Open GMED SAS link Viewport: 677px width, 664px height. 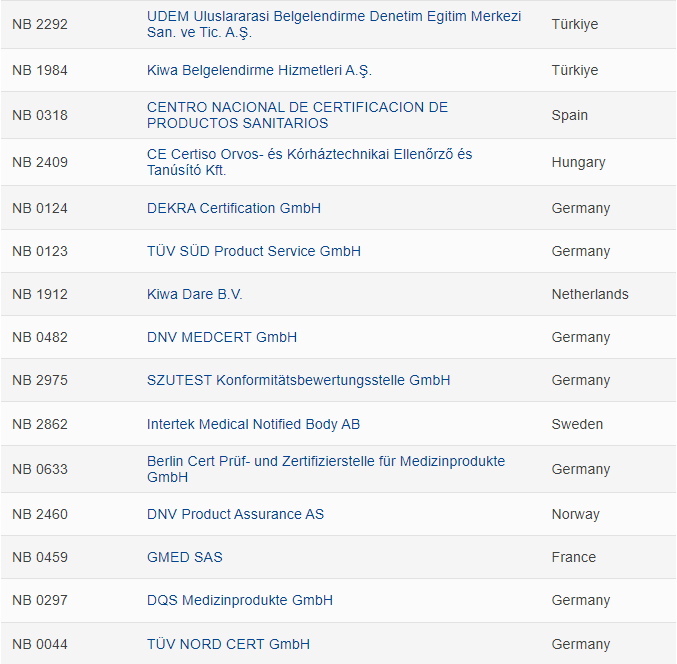(185, 557)
